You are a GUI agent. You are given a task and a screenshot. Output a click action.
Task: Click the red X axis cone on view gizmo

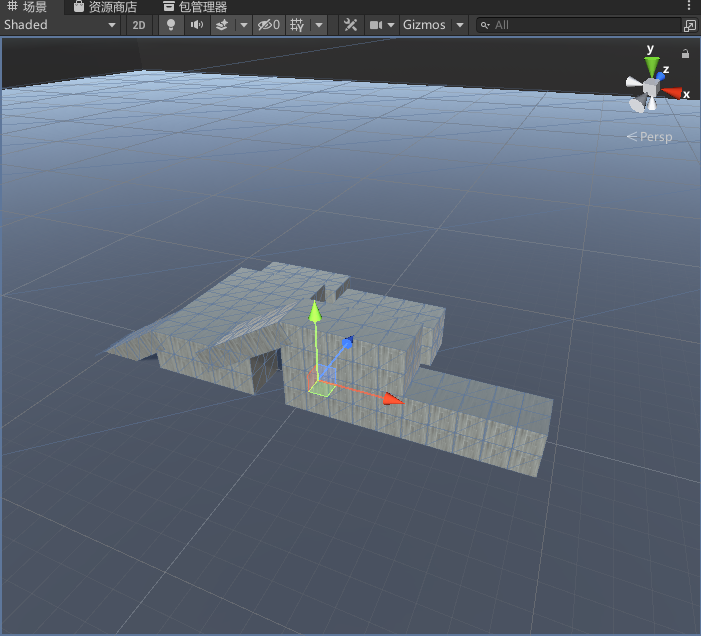[673, 93]
